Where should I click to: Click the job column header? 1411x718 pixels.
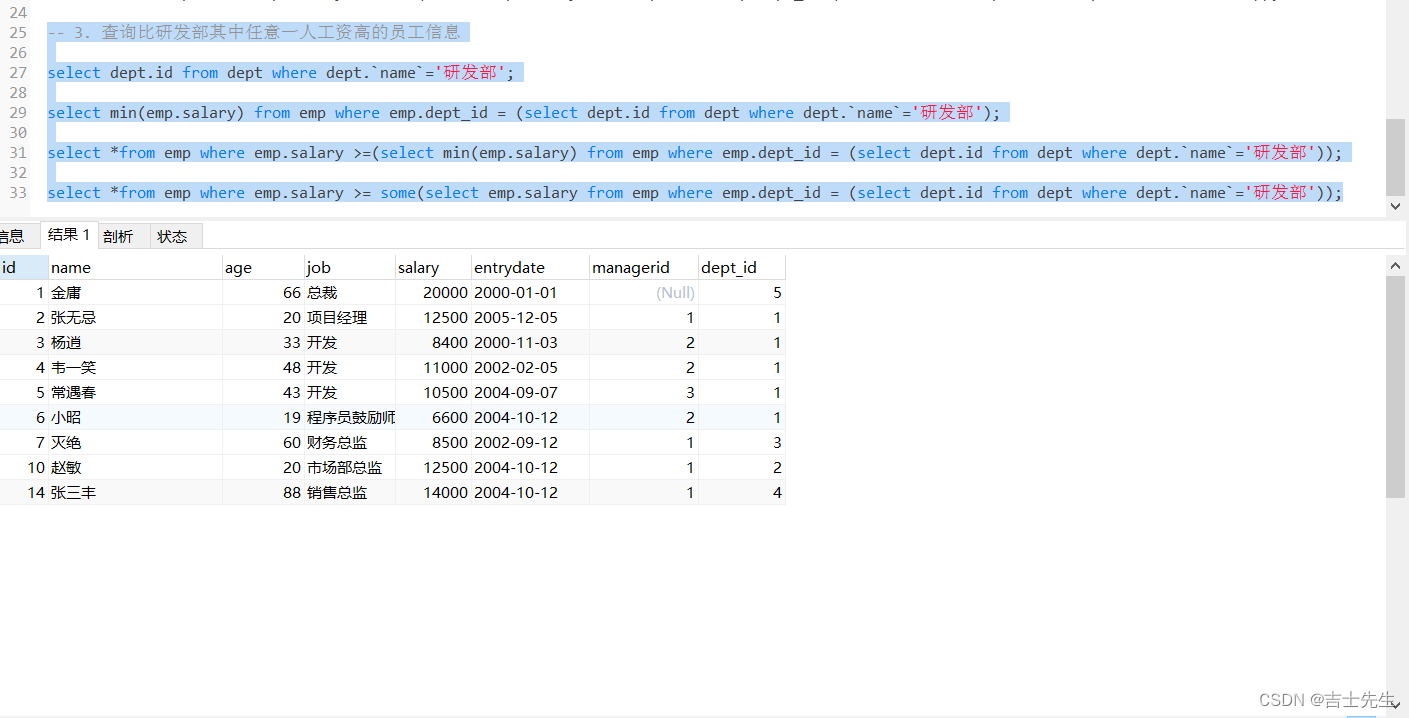point(349,267)
